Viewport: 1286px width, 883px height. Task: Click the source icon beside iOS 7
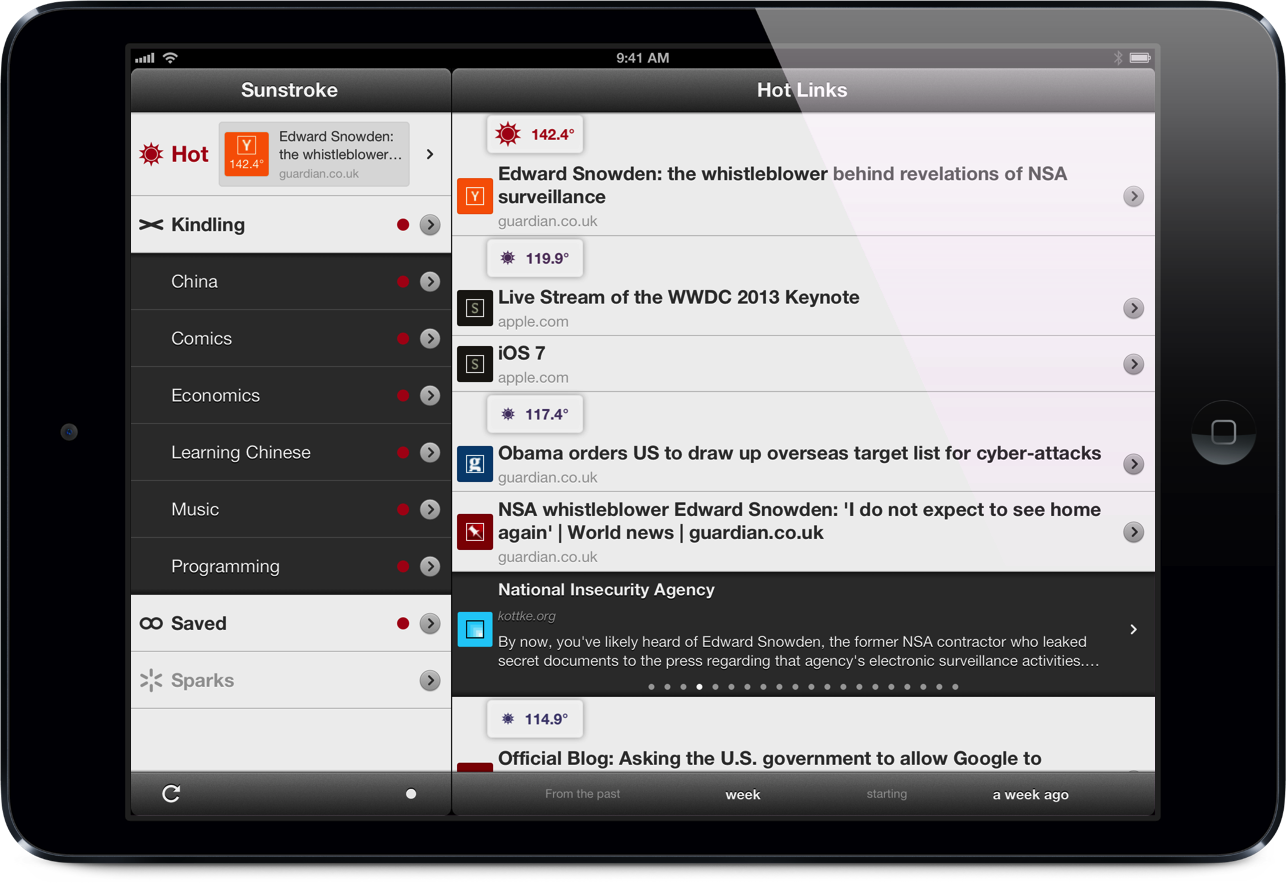coord(475,364)
